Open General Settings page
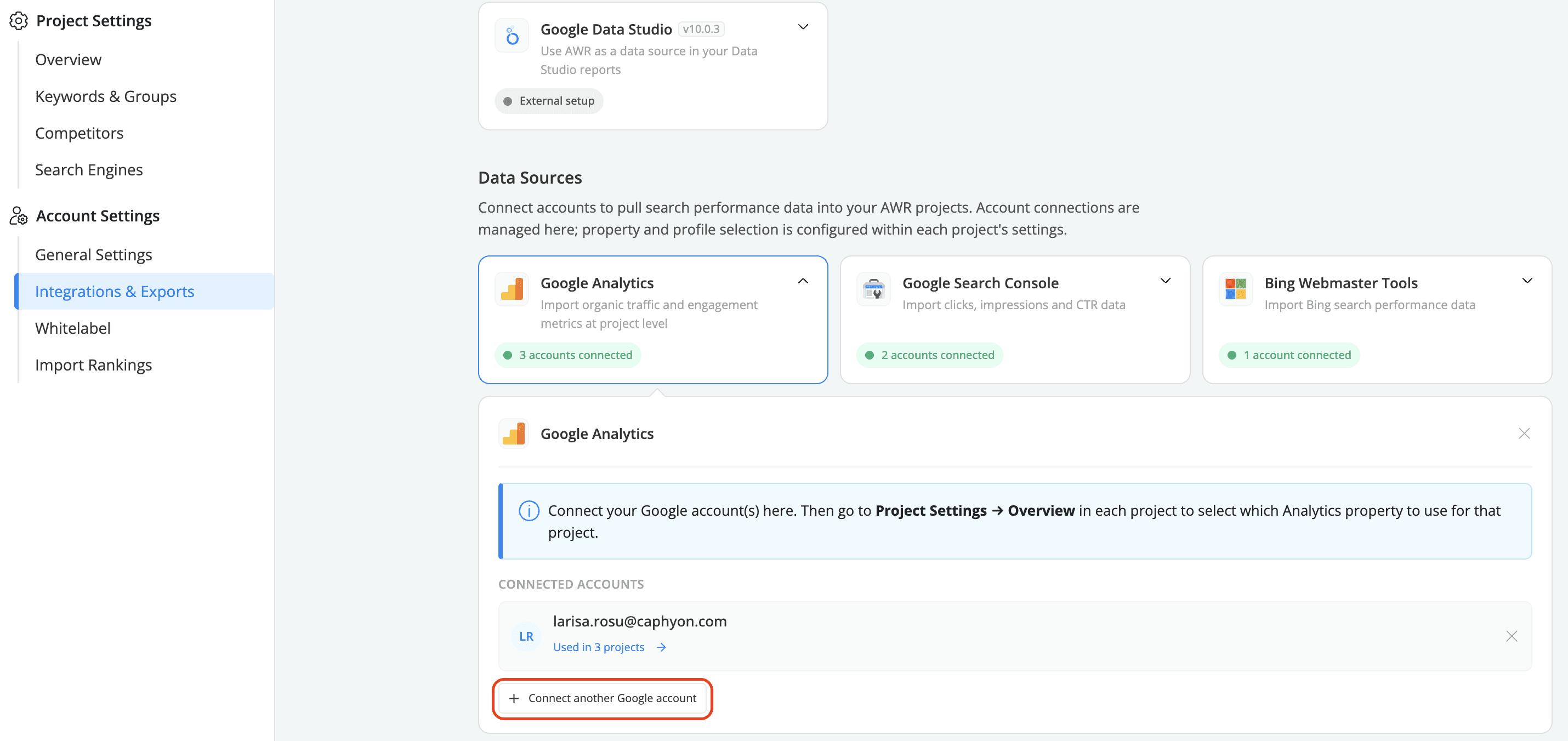The height and width of the screenshot is (741, 1568). pos(94,255)
